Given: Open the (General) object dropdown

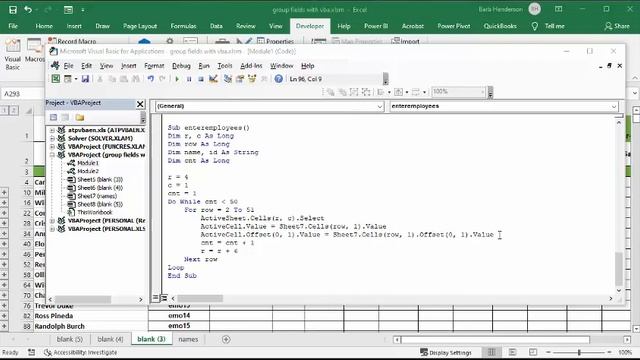Looking at the screenshot, I should 380,106.
